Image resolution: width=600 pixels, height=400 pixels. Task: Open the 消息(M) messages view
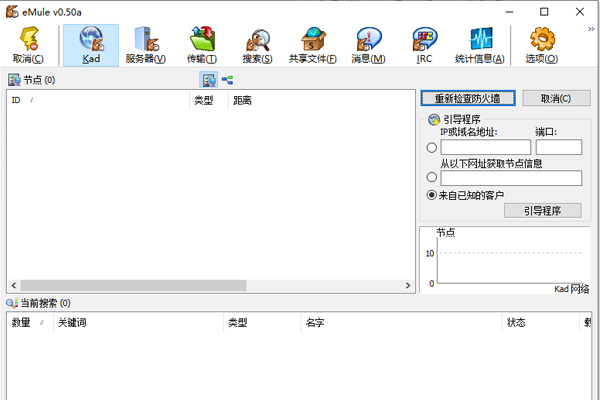[x=368, y=45]
